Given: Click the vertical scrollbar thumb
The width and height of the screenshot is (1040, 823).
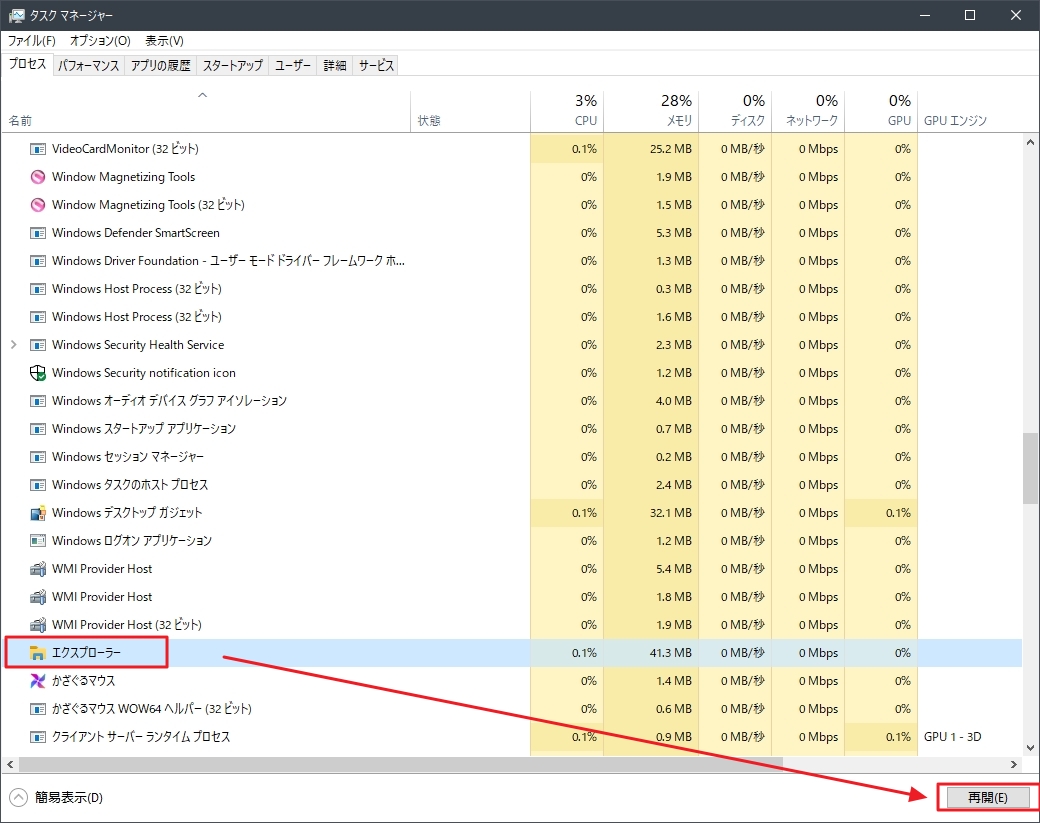Looking at the screenshot, I should click(1030, 468).
